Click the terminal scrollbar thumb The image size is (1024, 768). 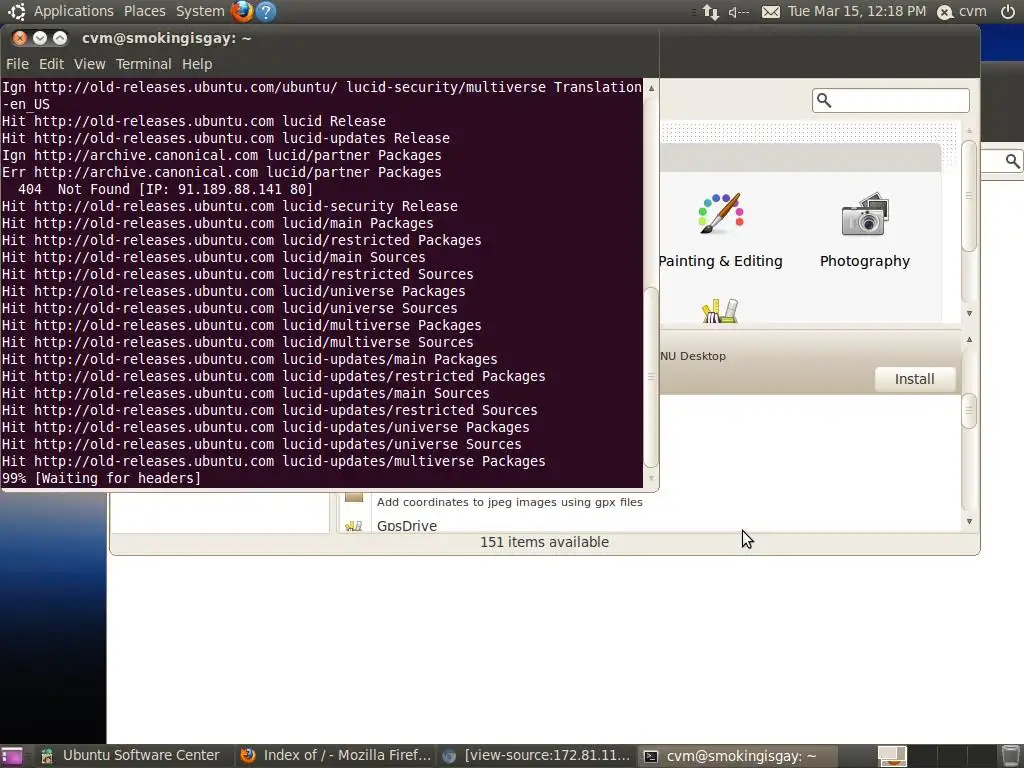coord(651,377)
